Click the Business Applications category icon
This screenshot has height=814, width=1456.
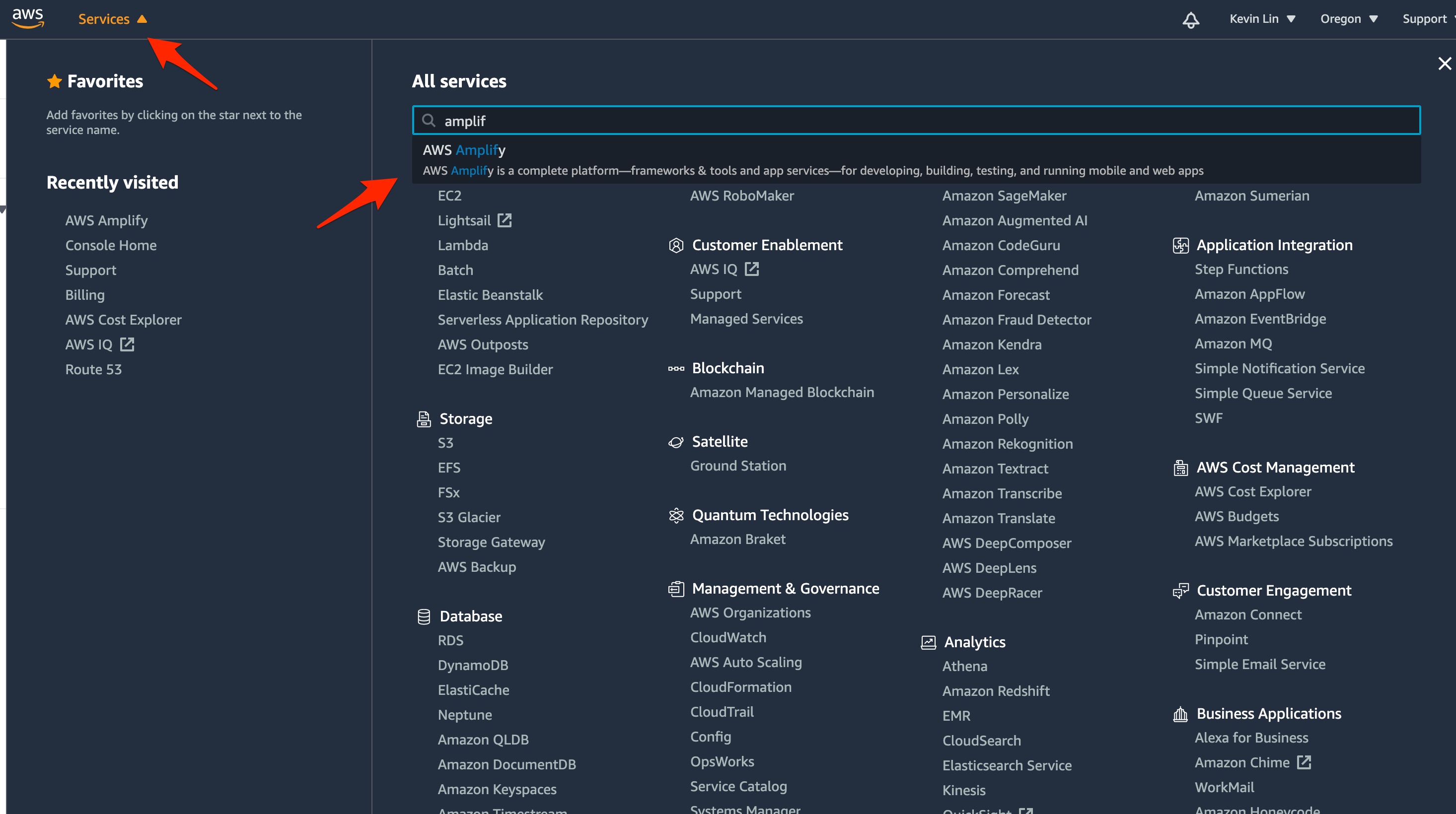tap(1180, 714)
